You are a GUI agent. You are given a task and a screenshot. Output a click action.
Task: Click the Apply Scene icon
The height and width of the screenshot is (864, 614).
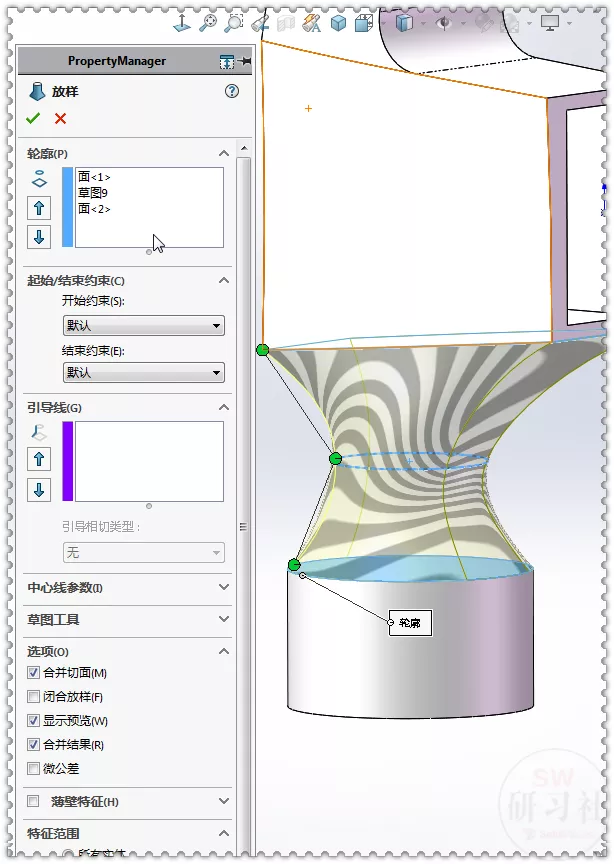click(x=511, y=23)
